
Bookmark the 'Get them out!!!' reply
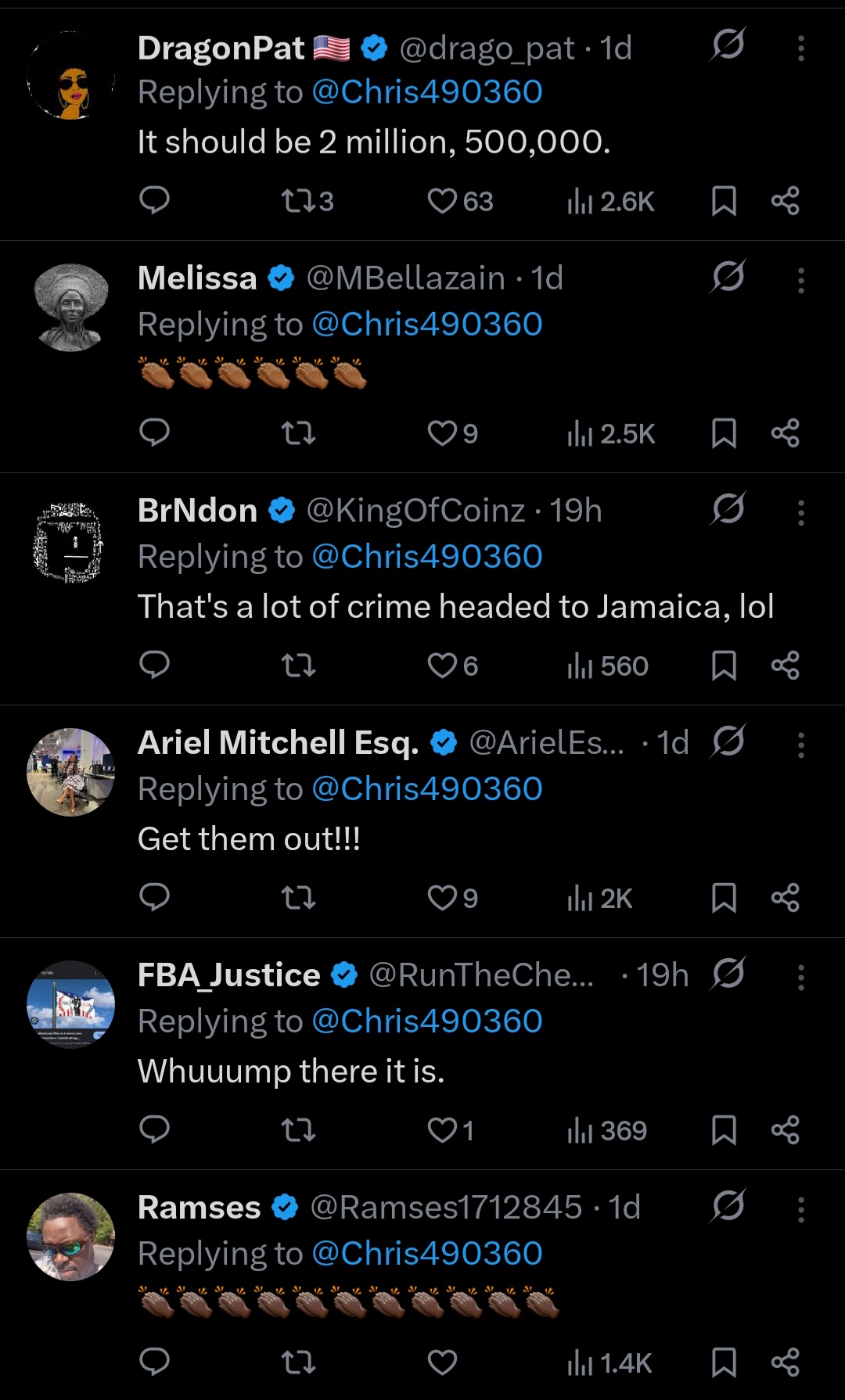724,898
